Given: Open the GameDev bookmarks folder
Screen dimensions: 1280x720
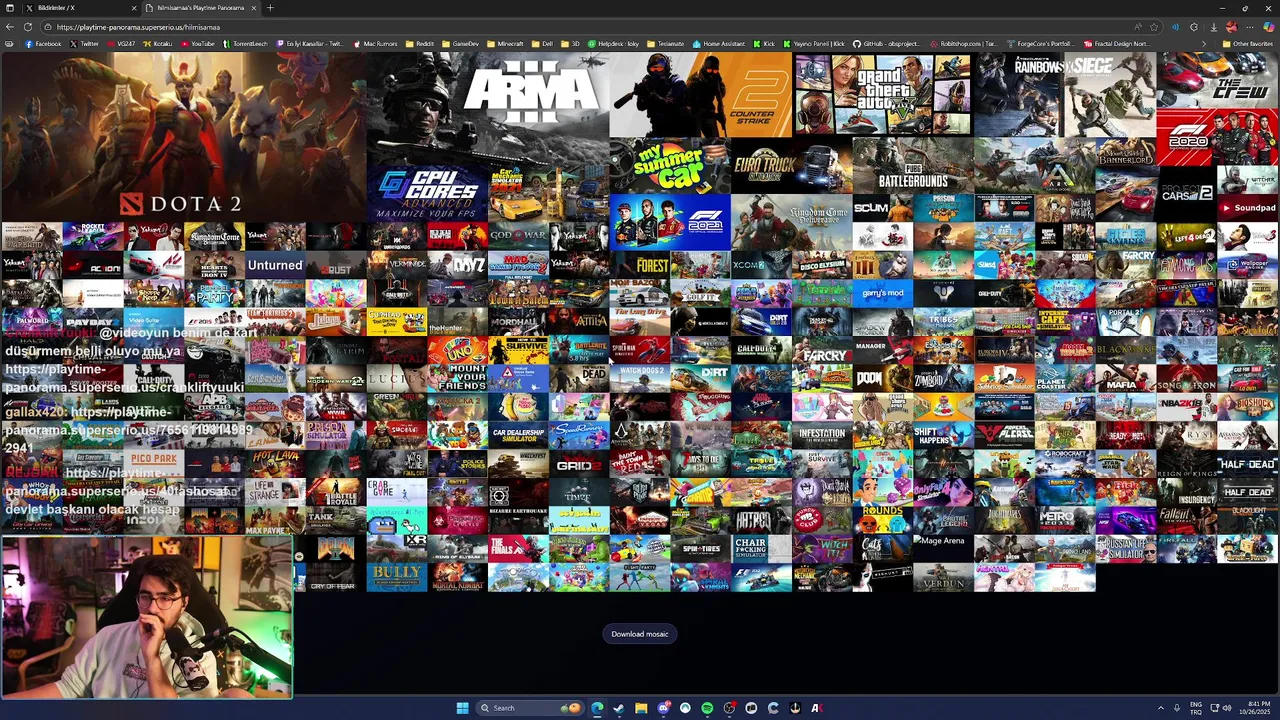Looking at the screenshot, I should point(461,44).
